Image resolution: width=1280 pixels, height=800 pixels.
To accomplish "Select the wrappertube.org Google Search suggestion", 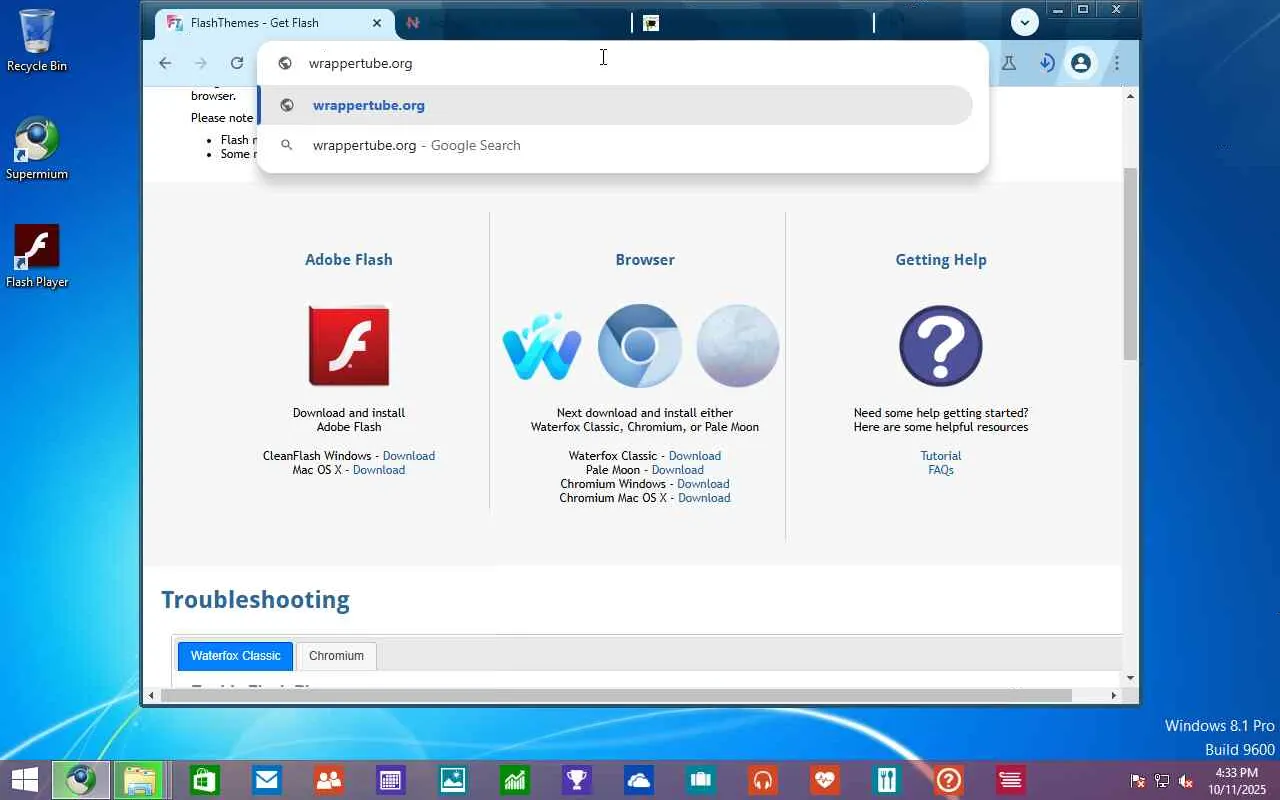I will [616, 145].
